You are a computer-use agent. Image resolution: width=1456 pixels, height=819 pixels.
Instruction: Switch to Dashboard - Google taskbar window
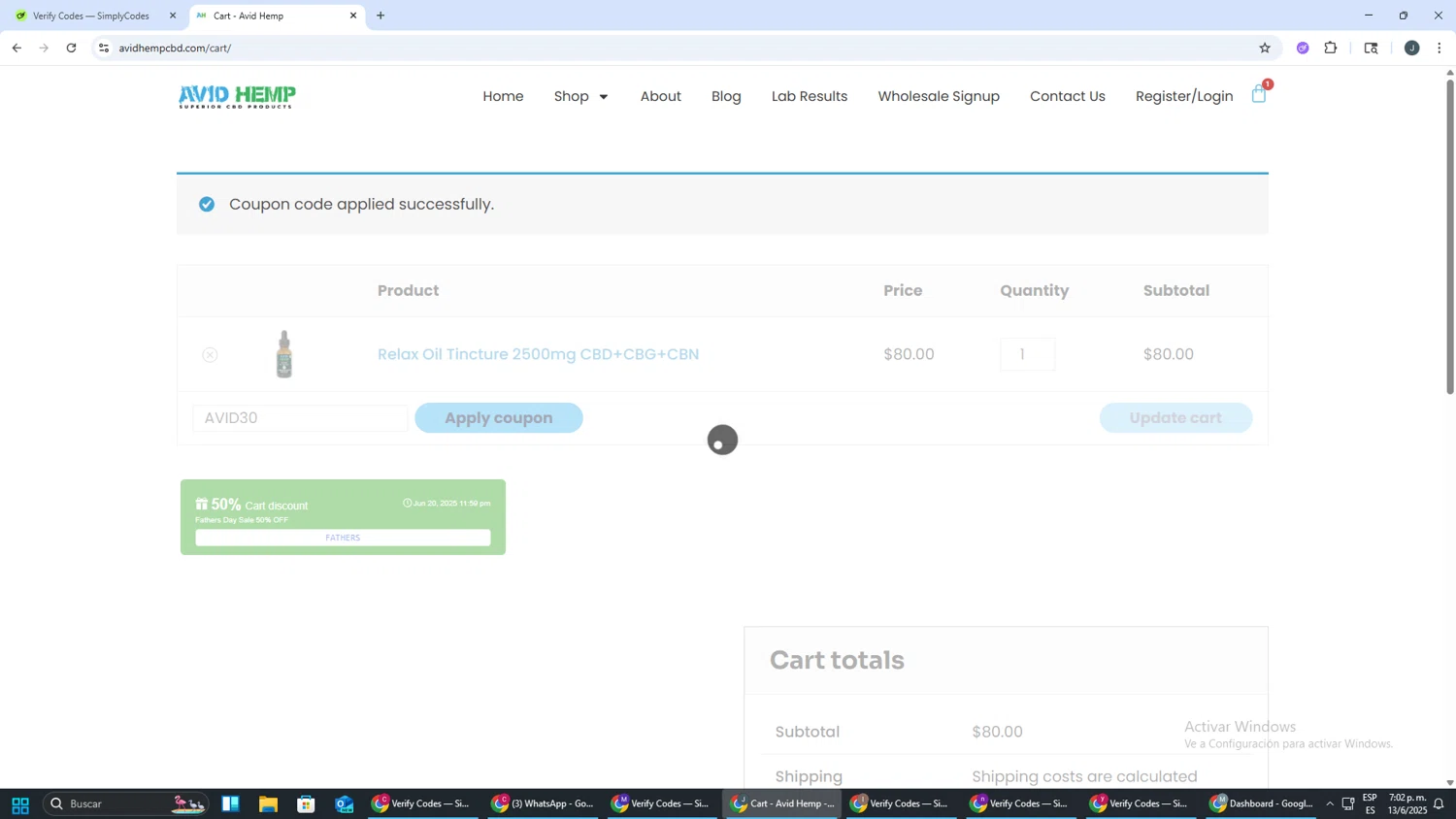click(x=1261, y=804)
